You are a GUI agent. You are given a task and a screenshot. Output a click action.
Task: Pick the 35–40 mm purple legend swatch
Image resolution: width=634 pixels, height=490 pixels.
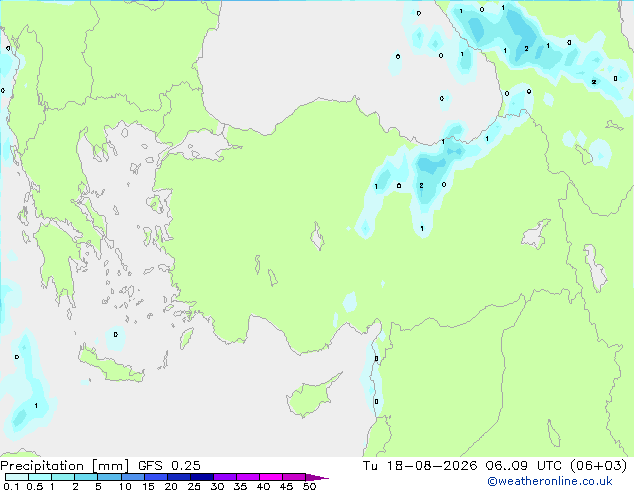[x=248, y=477]
